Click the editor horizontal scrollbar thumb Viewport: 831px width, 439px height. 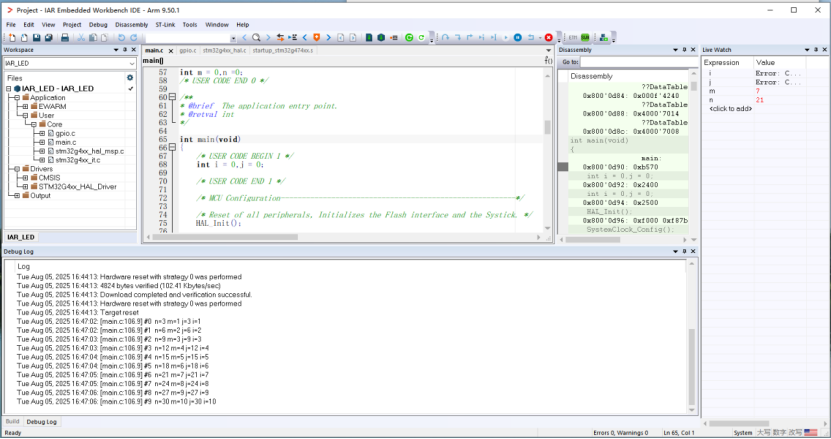point(225,237)
